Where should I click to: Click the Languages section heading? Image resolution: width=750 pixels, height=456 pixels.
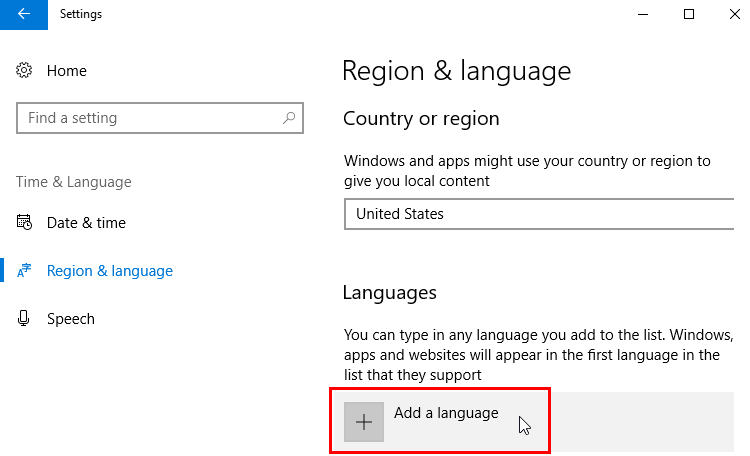click(x=390, y=293)
